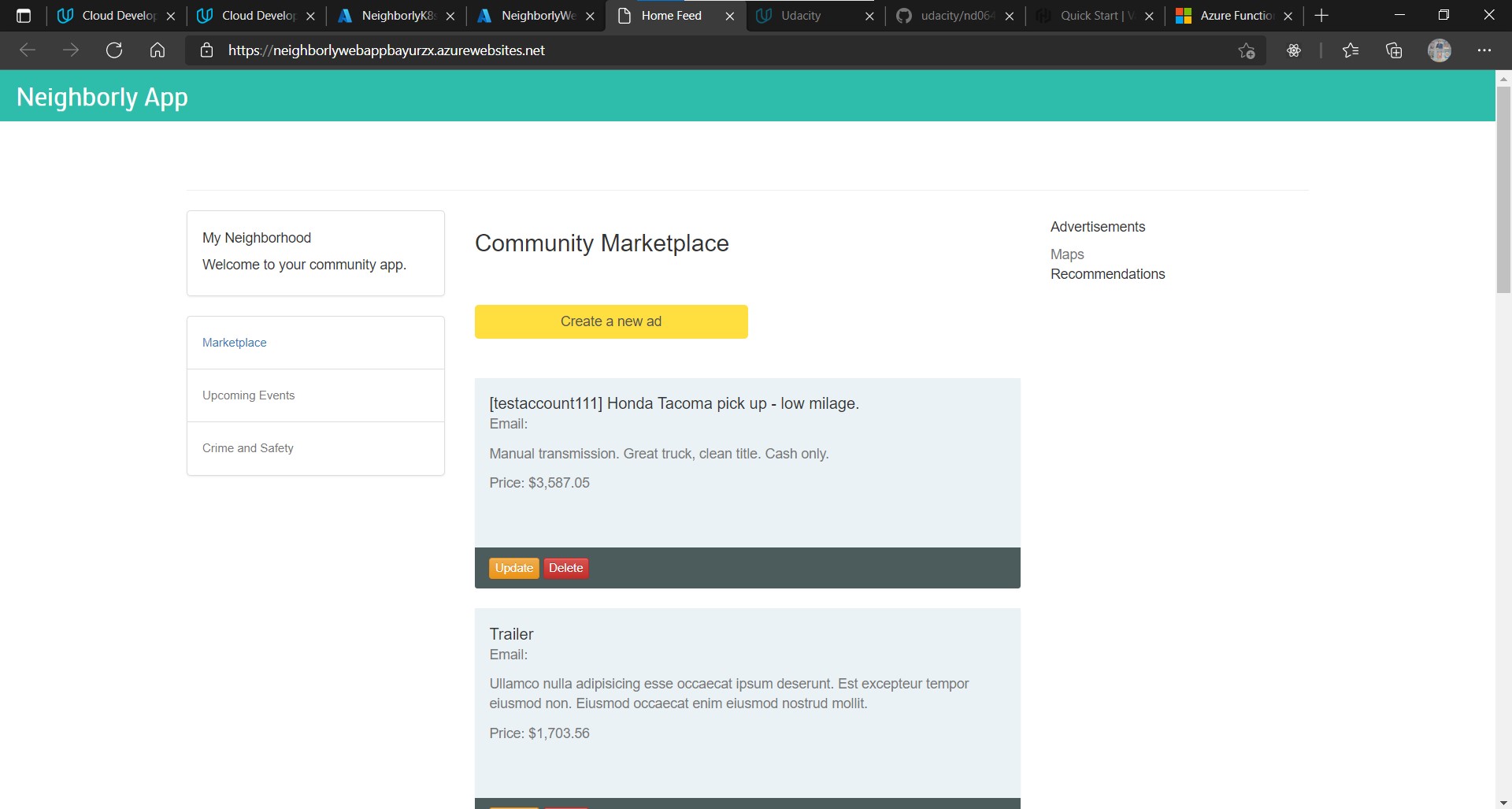Click the Create a new ad button

pos(611,321)
